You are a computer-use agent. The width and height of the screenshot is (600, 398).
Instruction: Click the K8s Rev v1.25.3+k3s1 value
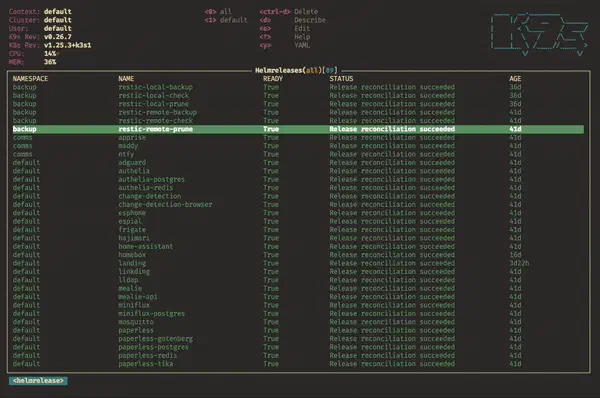(x=68, y=46)
